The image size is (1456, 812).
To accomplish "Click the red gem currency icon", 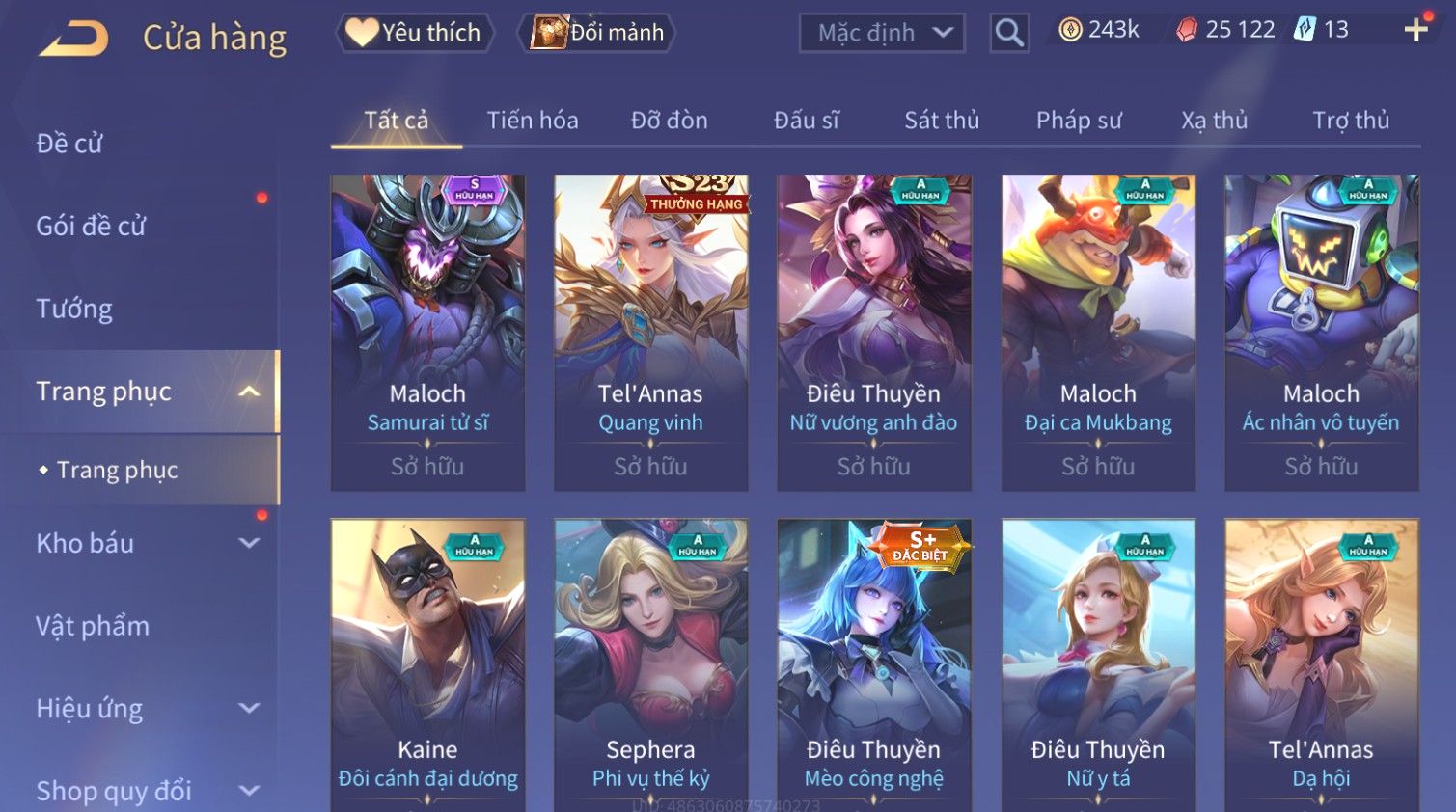I will [x=1186, y=30].
